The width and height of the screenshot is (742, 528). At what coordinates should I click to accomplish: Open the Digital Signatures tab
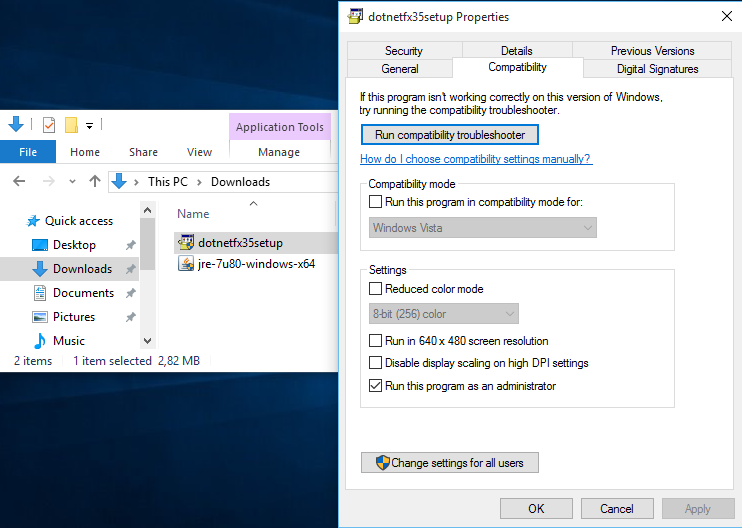[657, 69]
